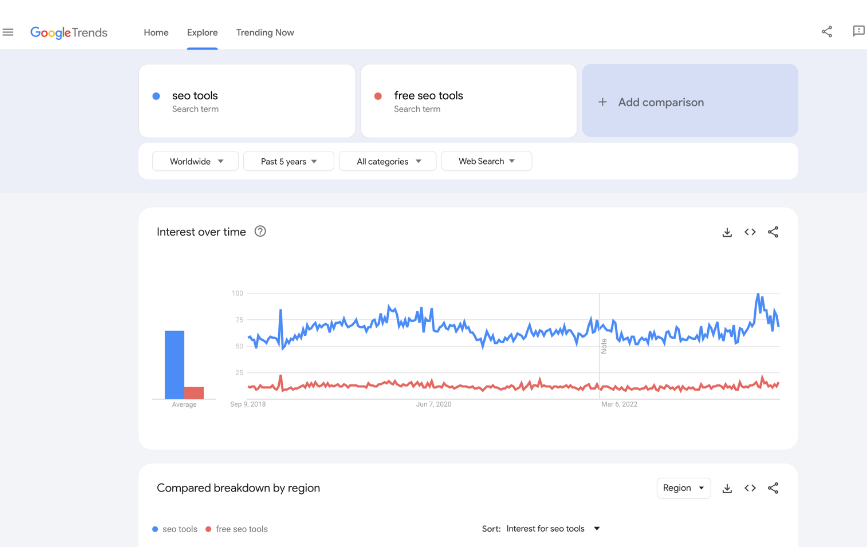This screenshot has height=551, width=867.
Task: Click the Google Trends logo
Action: (x=70, y=33)
